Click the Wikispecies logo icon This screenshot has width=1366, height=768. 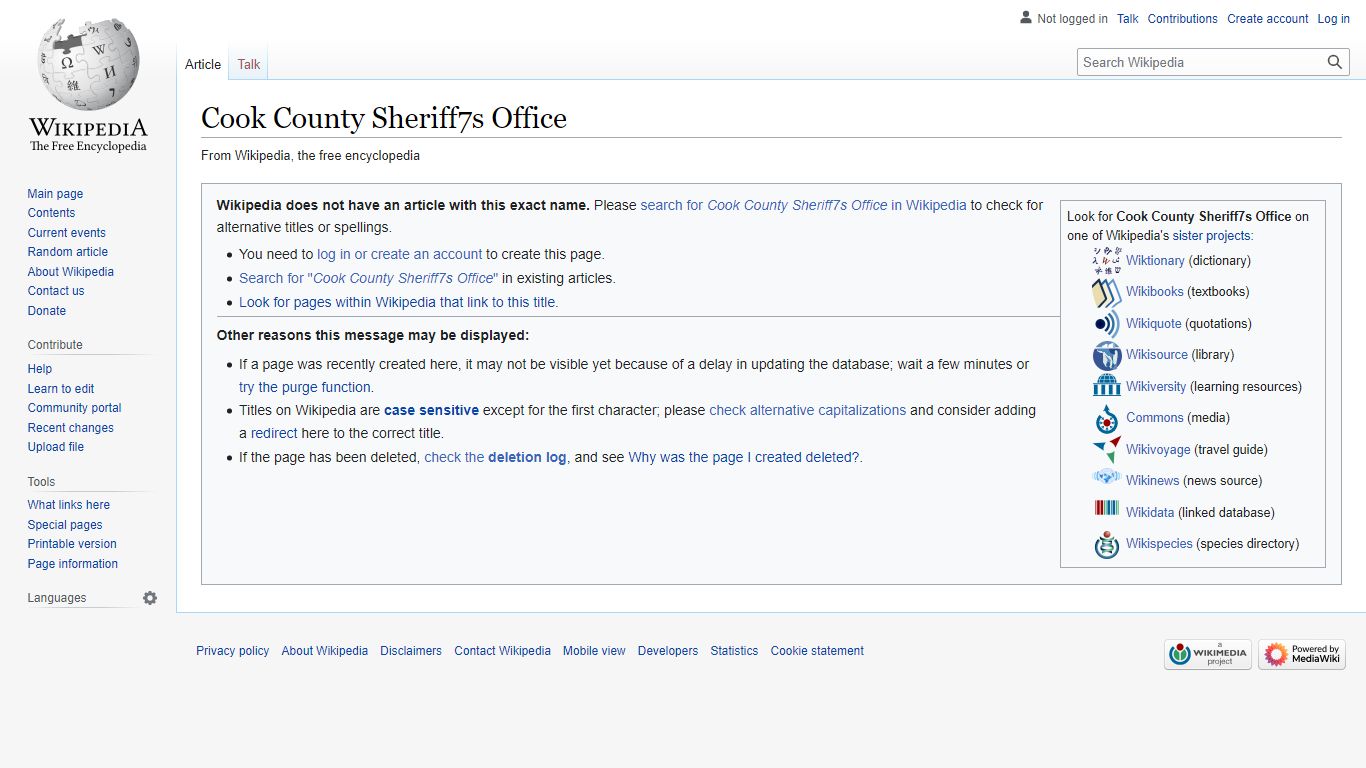click(1107, 544)
